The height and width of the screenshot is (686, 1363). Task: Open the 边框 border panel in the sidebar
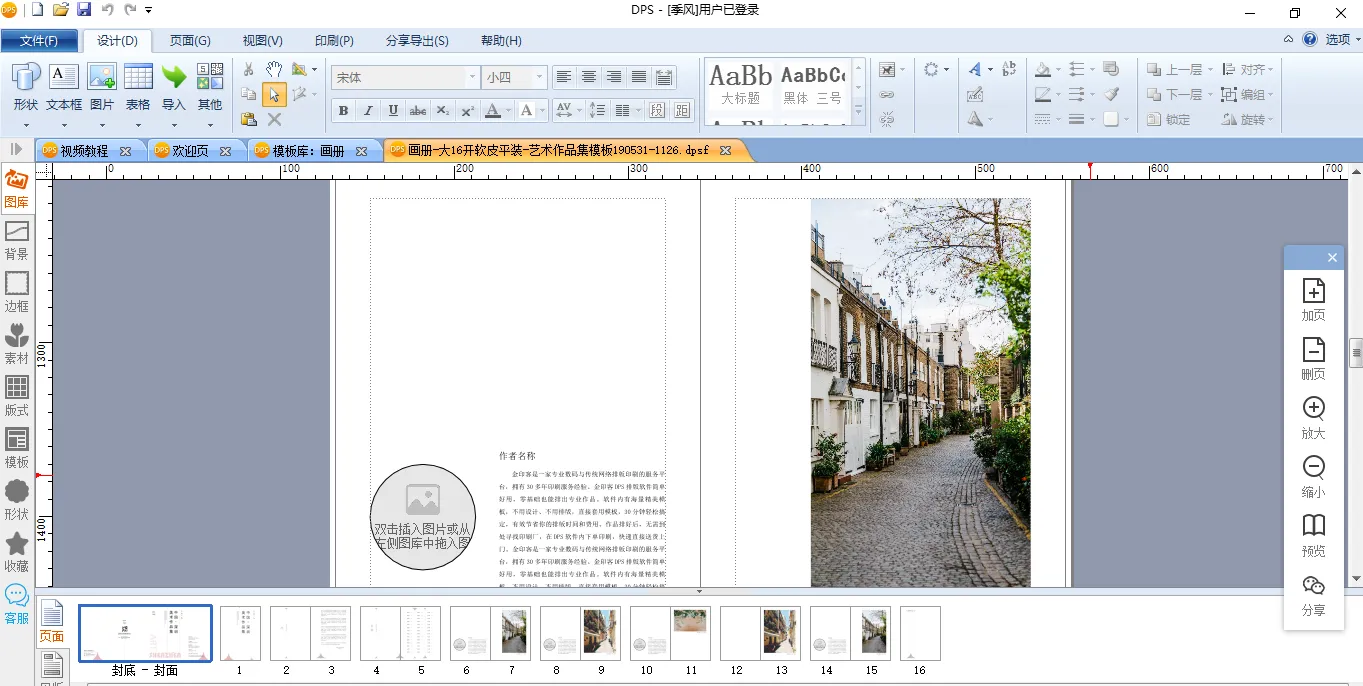[17, 291]
